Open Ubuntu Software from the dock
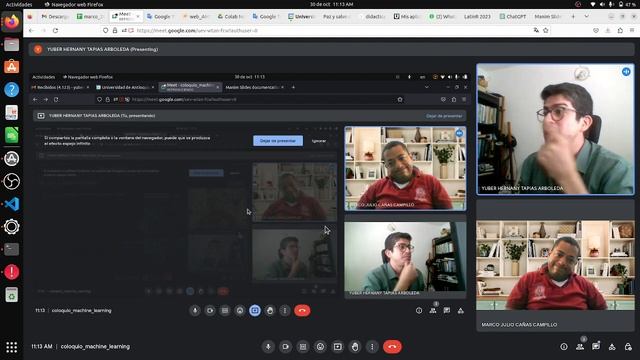This screenshot has width=640, height=360. coord(11,67)
